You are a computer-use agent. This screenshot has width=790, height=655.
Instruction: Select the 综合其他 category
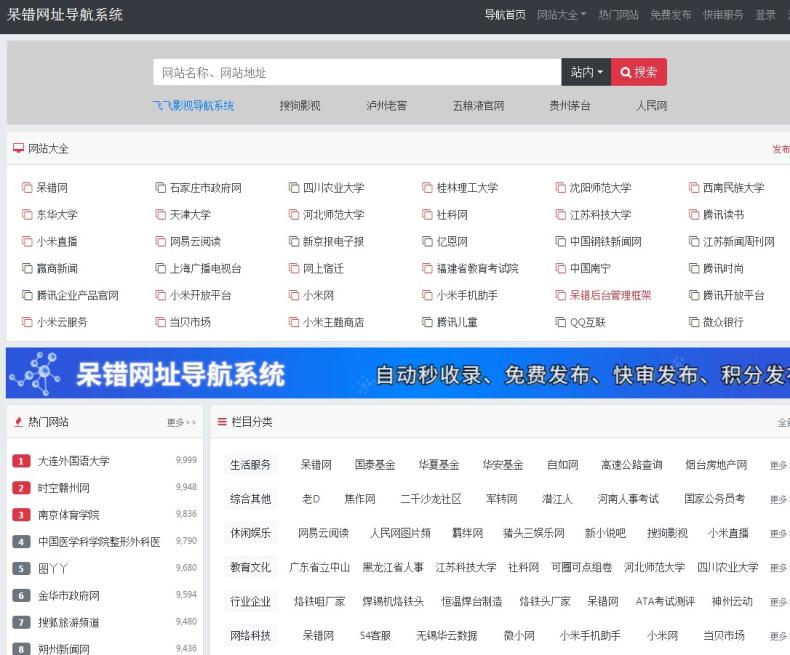(250, 499)
